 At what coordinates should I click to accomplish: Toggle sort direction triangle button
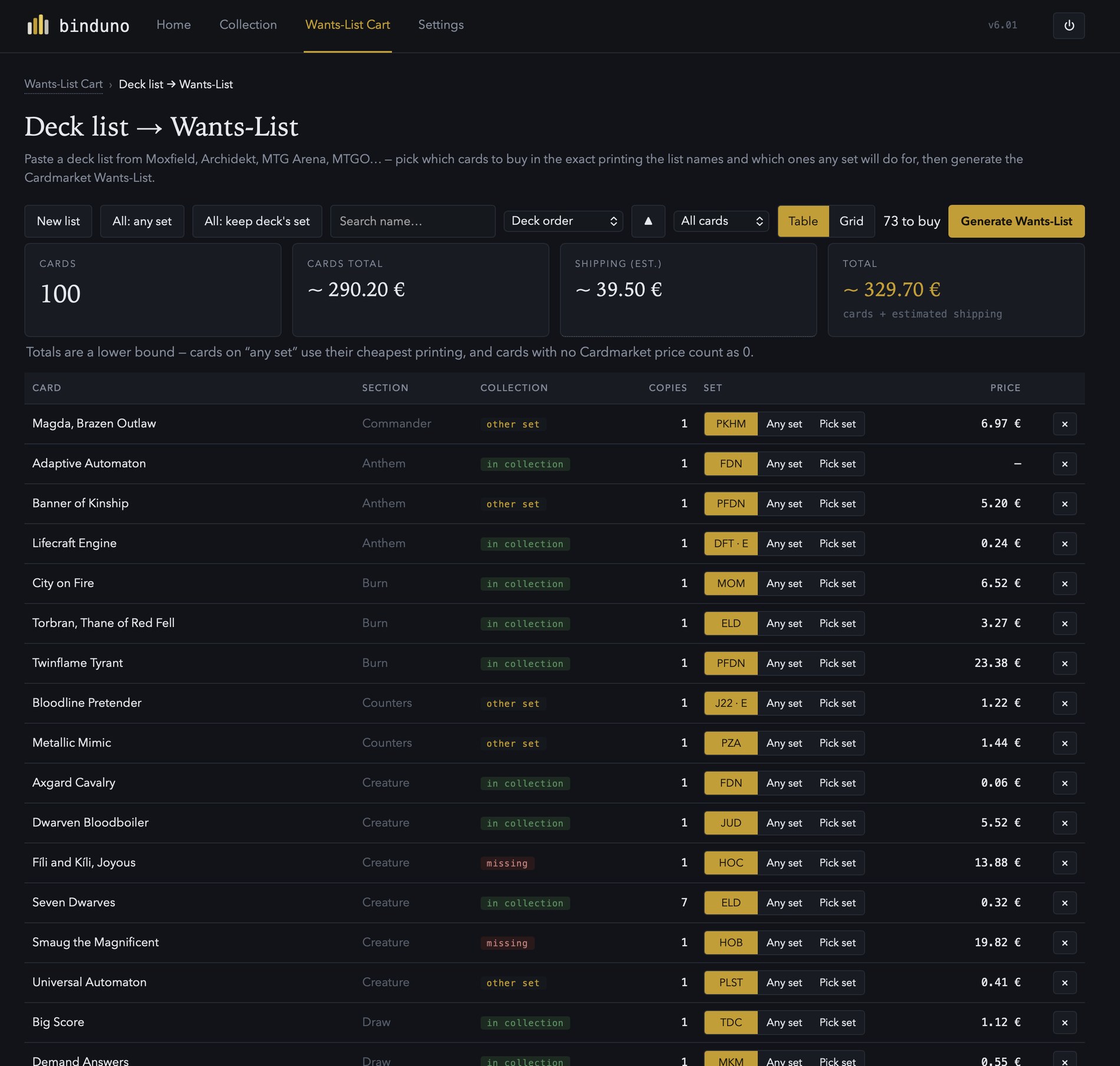[x=648, y=221]
